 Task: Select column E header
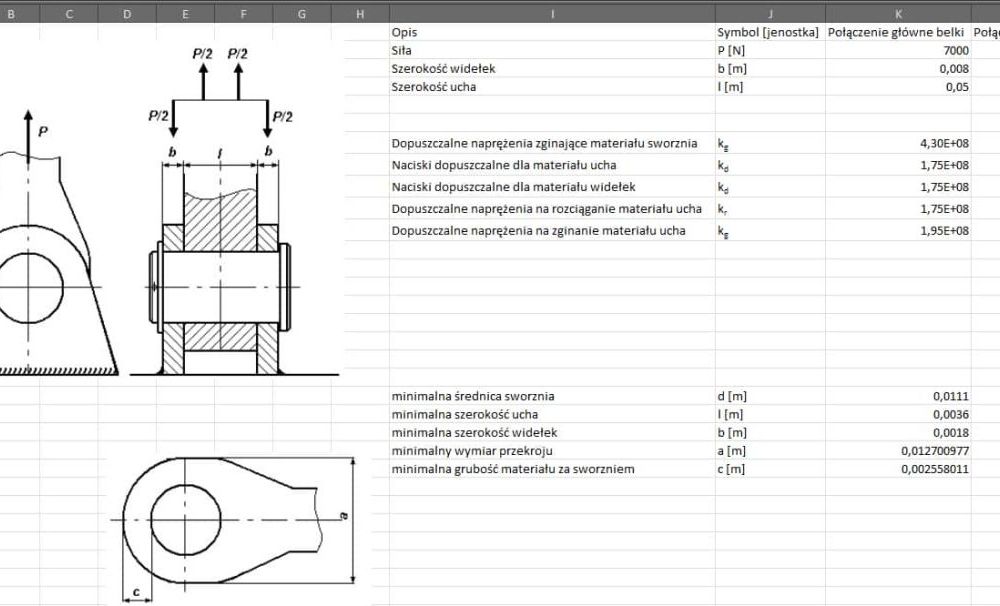[185, 13]
